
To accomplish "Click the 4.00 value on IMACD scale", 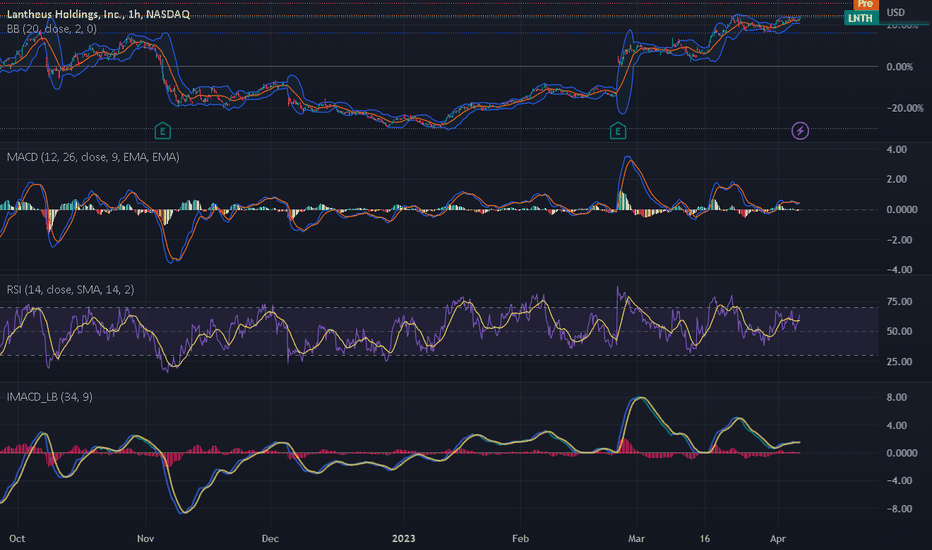I will click(x=897, y=426).
